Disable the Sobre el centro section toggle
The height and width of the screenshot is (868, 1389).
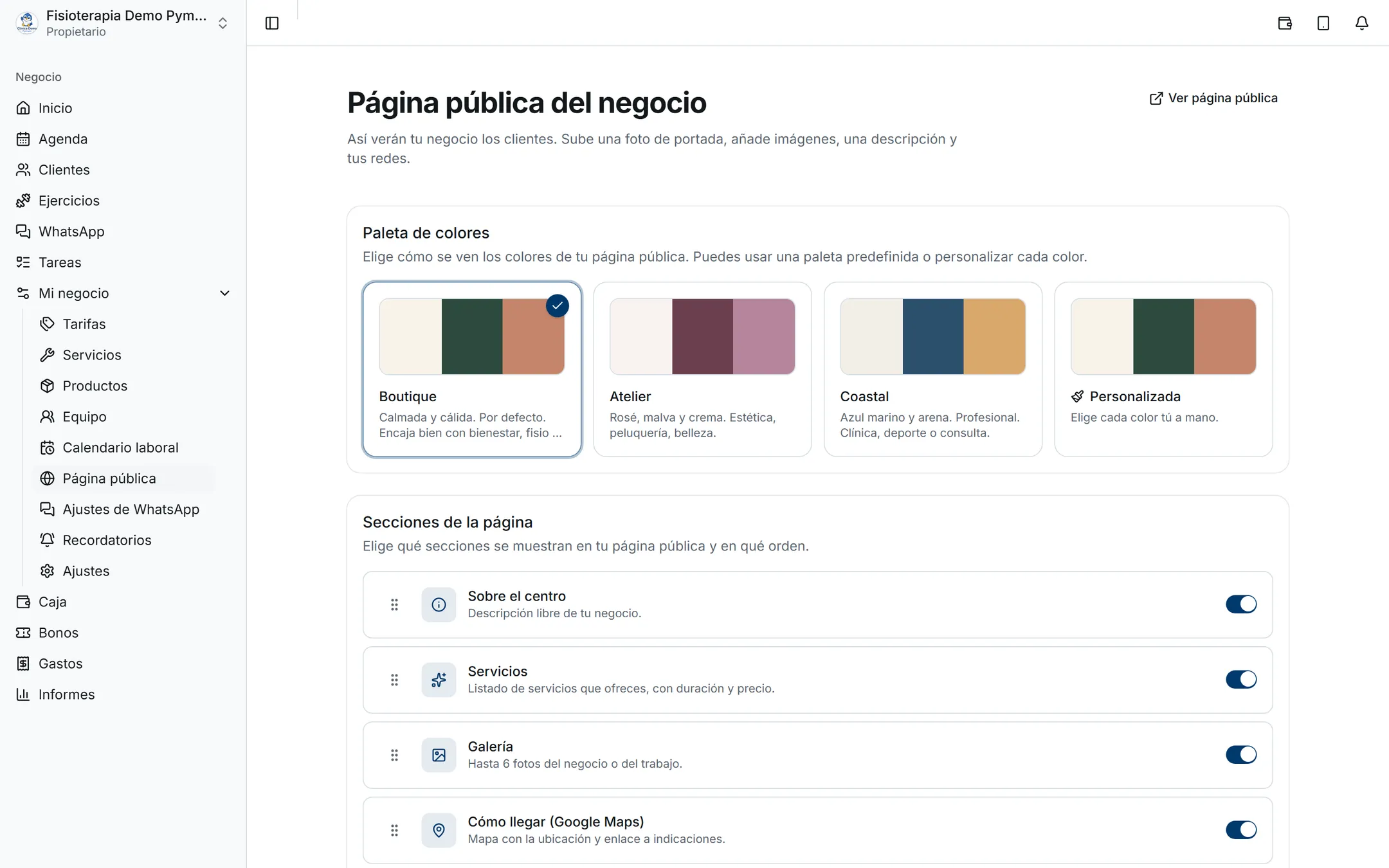point(1240,604)
